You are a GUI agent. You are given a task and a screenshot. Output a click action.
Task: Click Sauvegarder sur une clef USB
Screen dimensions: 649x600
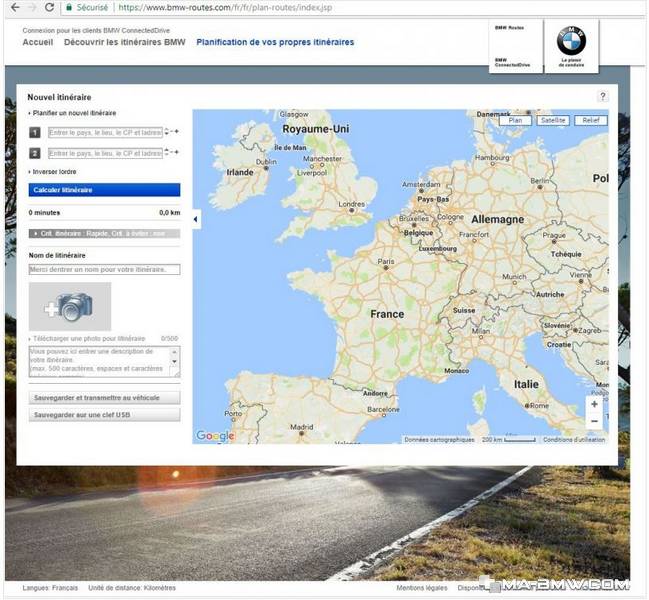tap(104, 415)
